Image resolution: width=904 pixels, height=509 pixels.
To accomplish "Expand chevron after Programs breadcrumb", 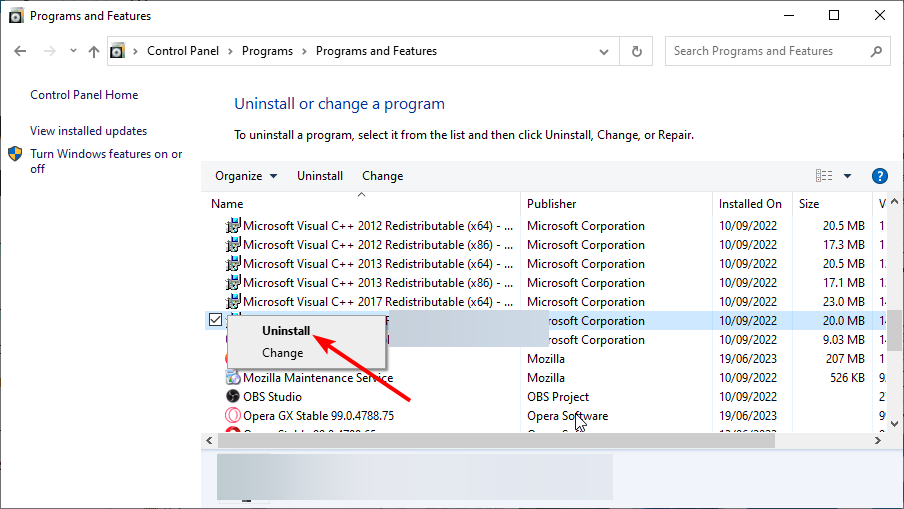I will [x=304, y=51].
